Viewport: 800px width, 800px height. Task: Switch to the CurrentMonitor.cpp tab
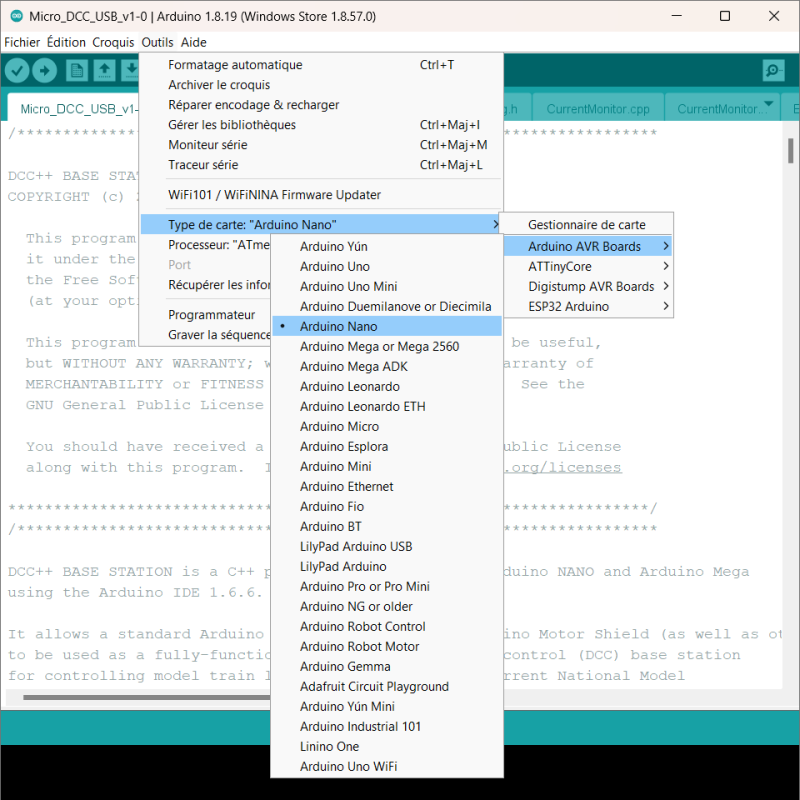click(597, 109)
